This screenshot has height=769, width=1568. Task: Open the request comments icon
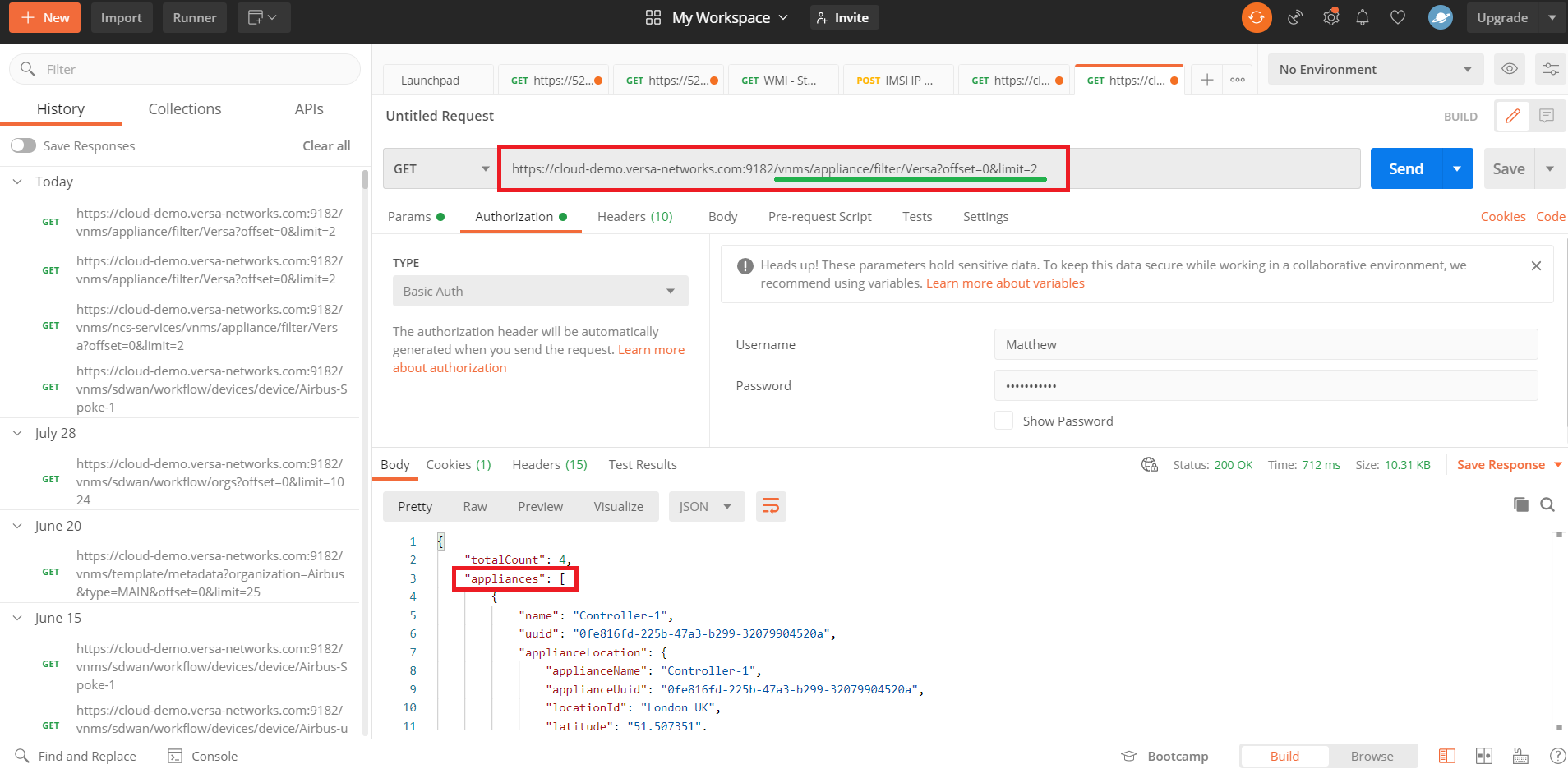click(x=1547, y=116)
